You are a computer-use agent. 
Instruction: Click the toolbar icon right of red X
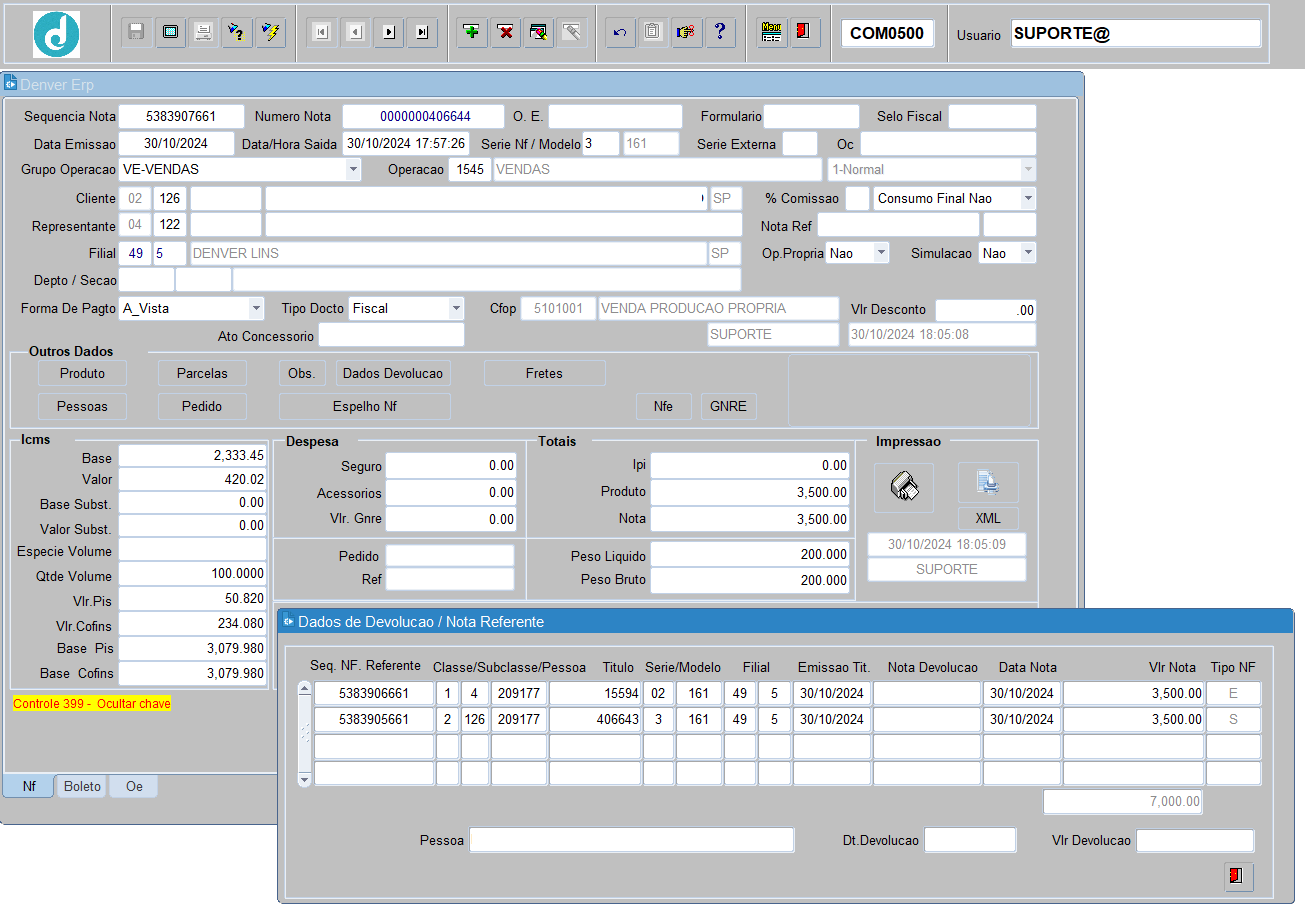pos(539,32)
